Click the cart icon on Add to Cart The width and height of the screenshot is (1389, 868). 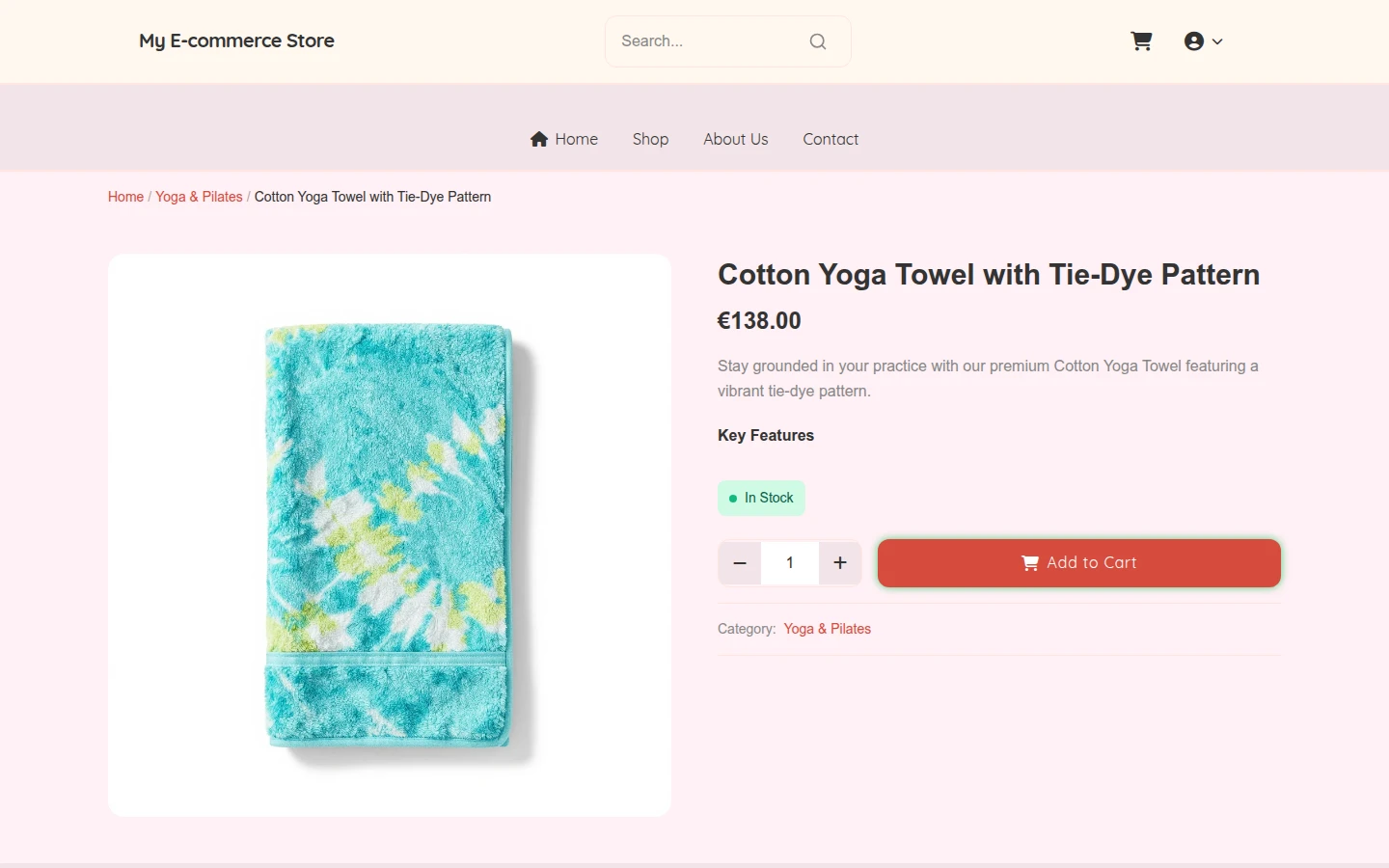click(x=1030, y=563)
